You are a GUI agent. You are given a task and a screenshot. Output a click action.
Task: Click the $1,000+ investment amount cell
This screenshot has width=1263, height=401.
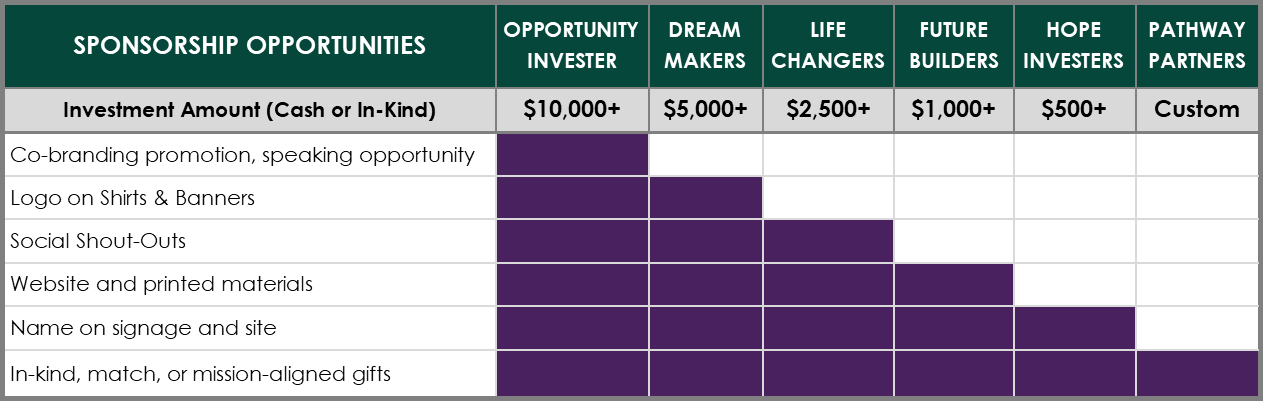point(954,110)
